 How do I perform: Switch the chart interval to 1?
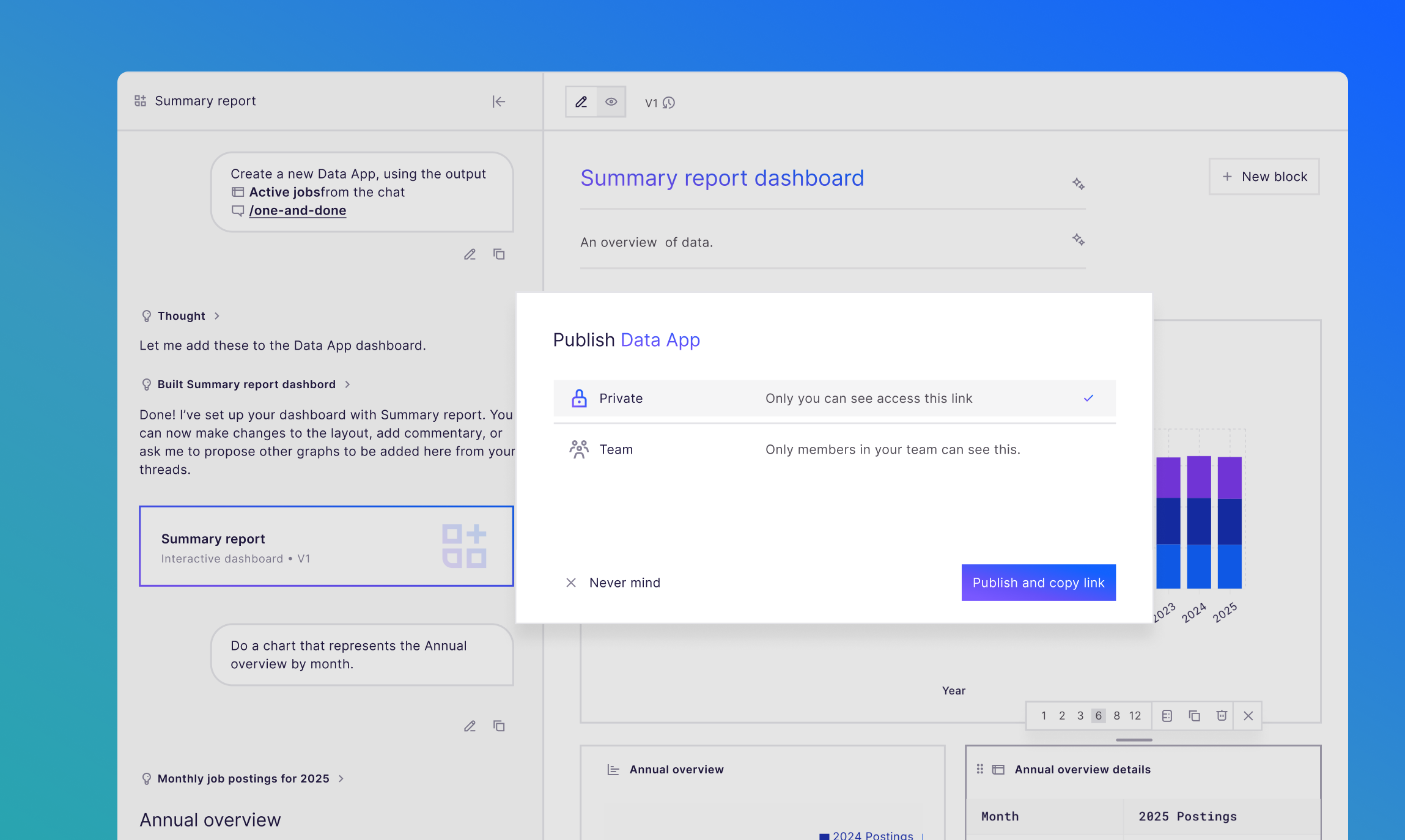(1044, 715)
